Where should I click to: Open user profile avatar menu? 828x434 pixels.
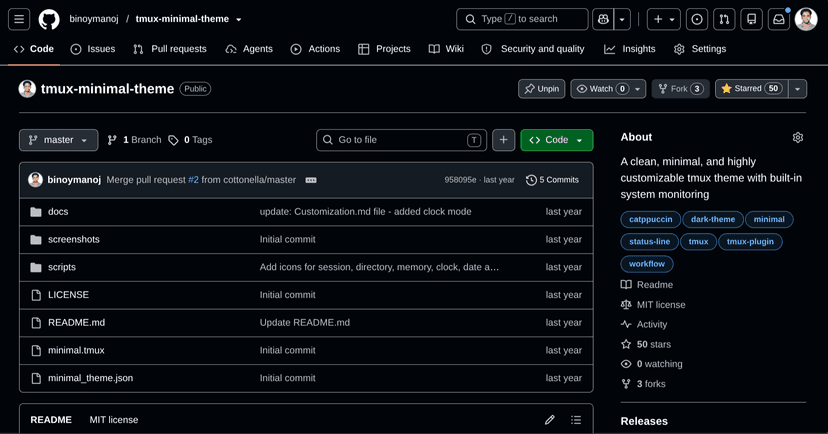[x=806, y=20]
